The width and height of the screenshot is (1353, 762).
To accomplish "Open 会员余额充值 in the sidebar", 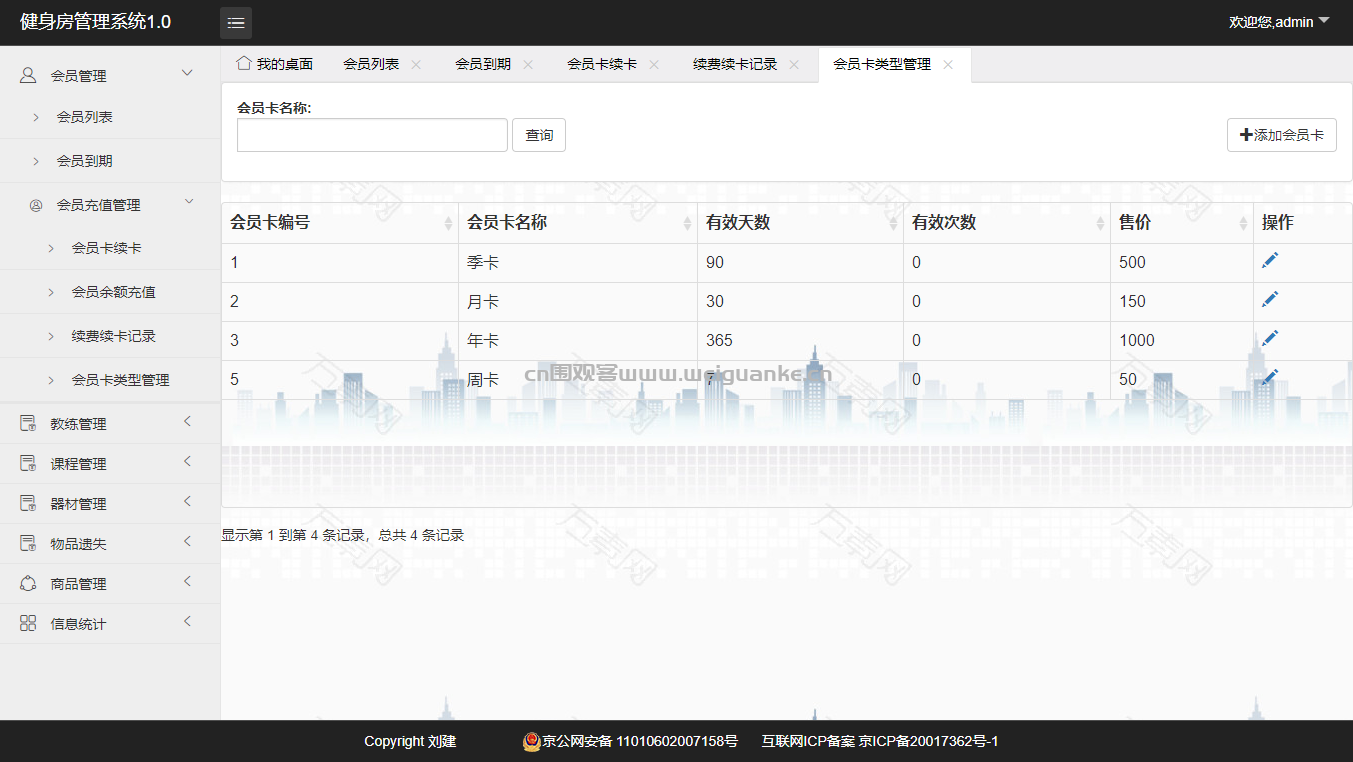I will (114, 292).
